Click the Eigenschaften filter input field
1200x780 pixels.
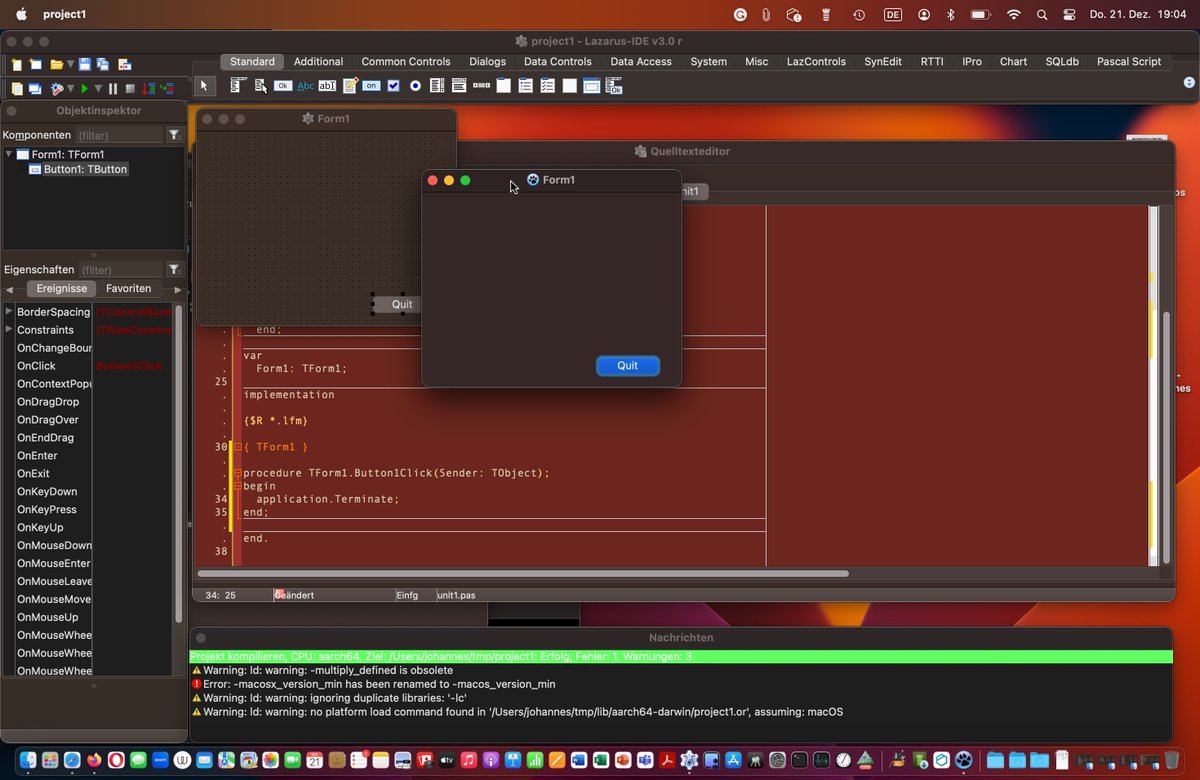[x=119, y=269]
